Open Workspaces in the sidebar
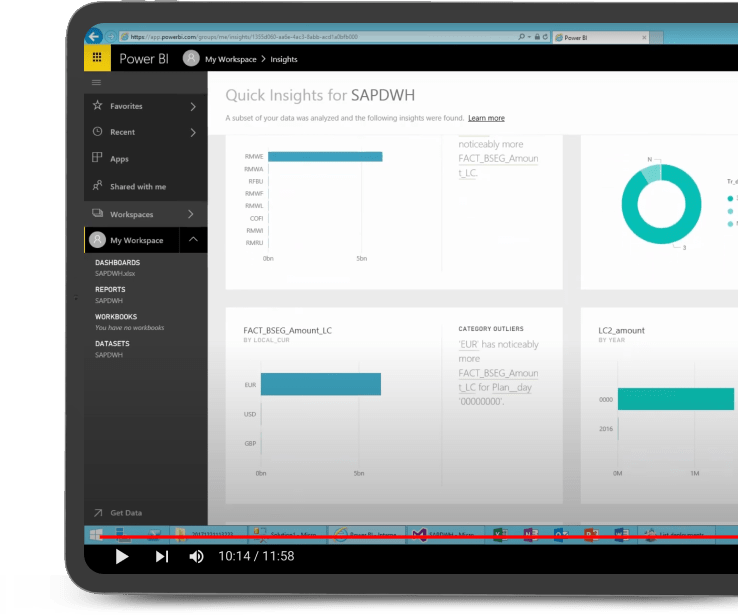 coord(145,214)
